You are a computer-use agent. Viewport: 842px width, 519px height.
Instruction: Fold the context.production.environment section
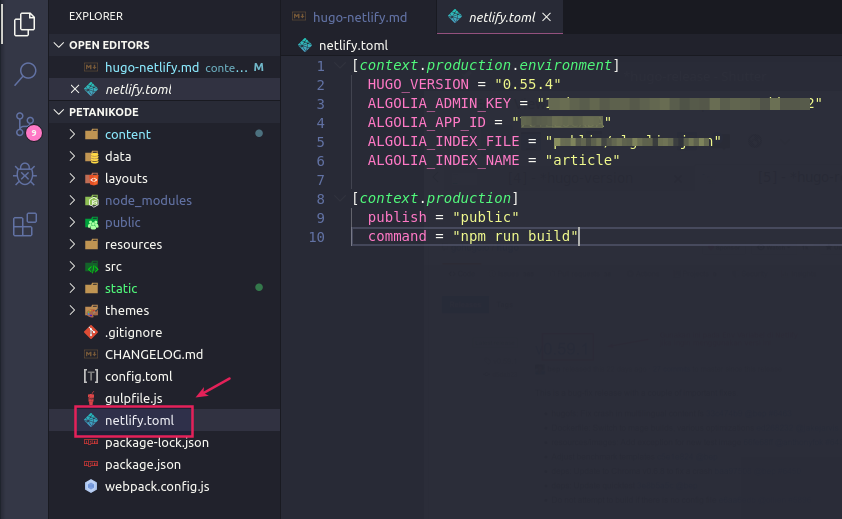point(340,66)
